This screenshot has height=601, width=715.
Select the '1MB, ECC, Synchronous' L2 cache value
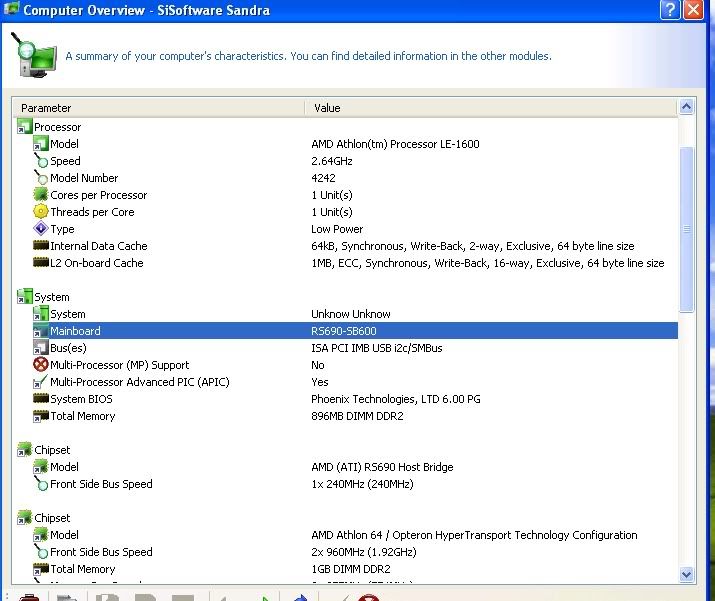pos(488,263)
